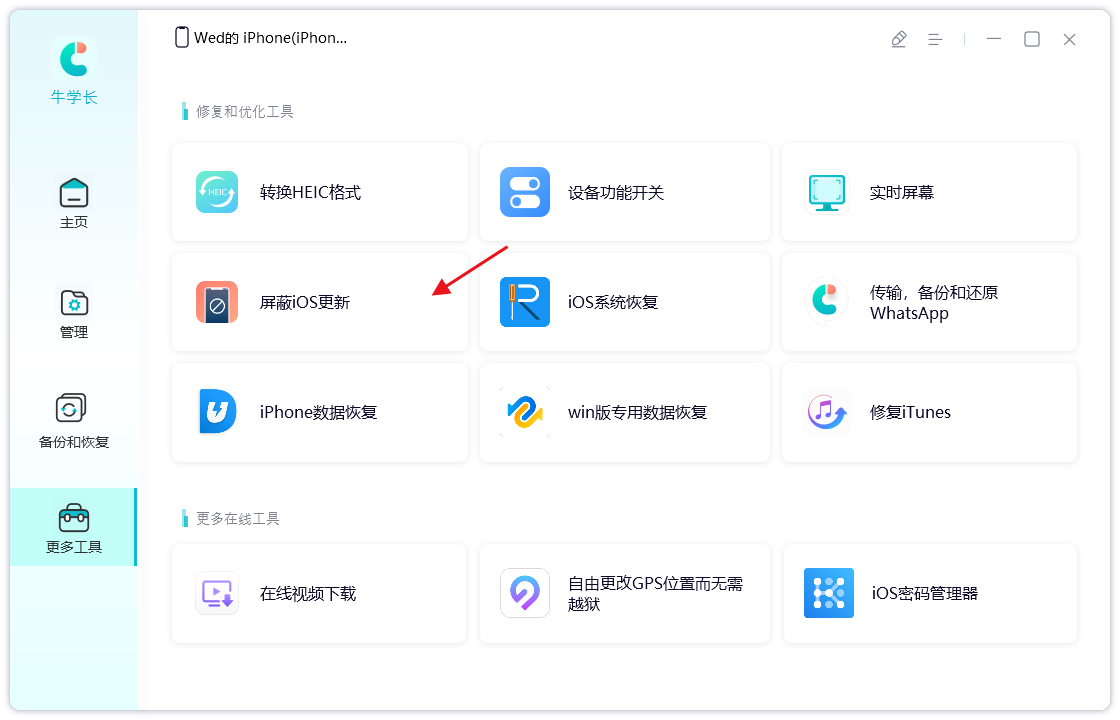Viewport: 1120px width, 720px height.
Task: Edit the device name with pencil icon
Action: pyautogui.click(x=898, y=38)
